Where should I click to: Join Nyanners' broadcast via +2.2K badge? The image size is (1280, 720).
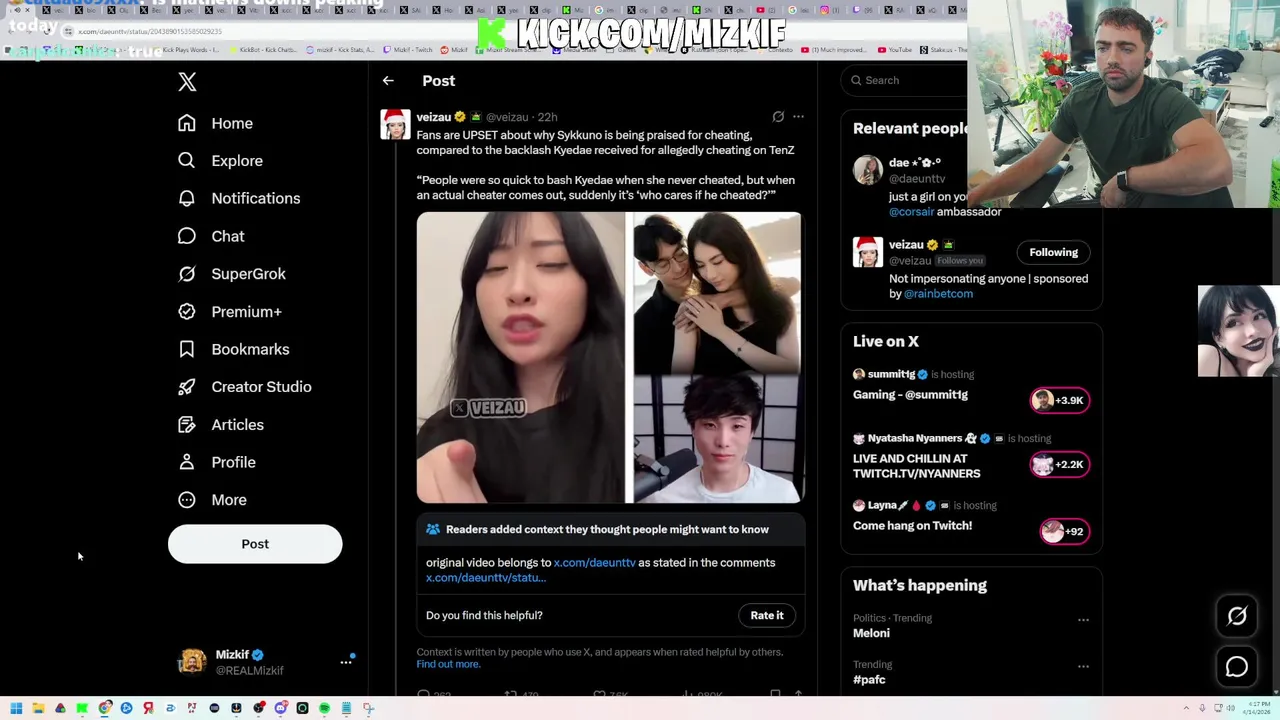point(1059,464)
